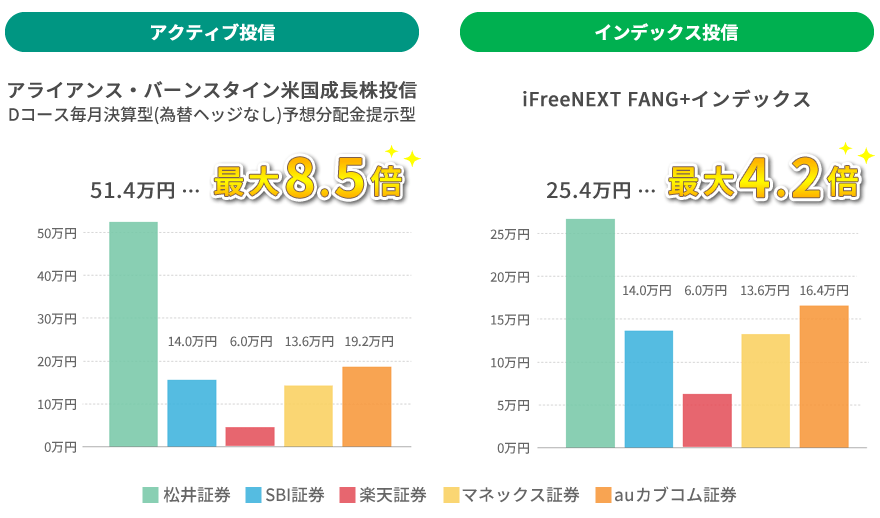The image size is (880, 518).
Task: Click the red bar in the index chart
Action: click(707, 421)
